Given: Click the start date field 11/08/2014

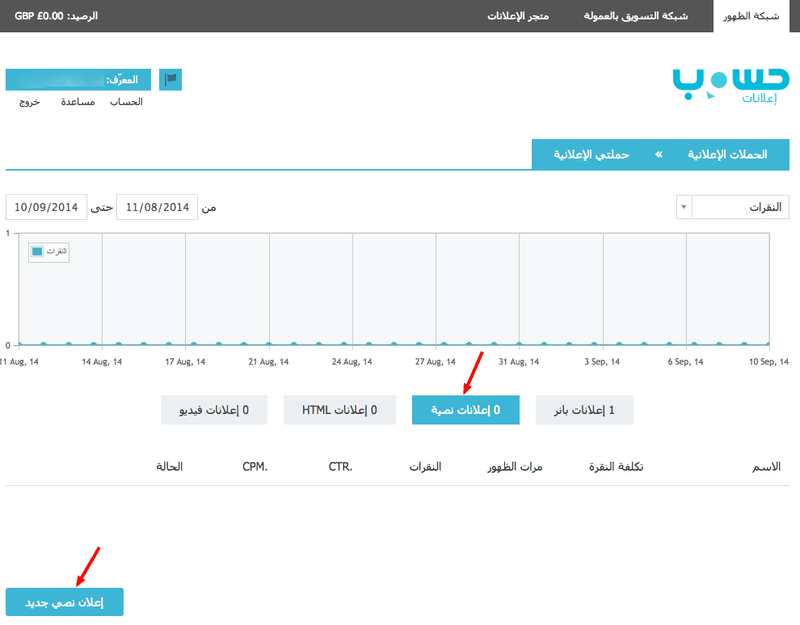Looking at the screenshot, I should coord(157,207).
